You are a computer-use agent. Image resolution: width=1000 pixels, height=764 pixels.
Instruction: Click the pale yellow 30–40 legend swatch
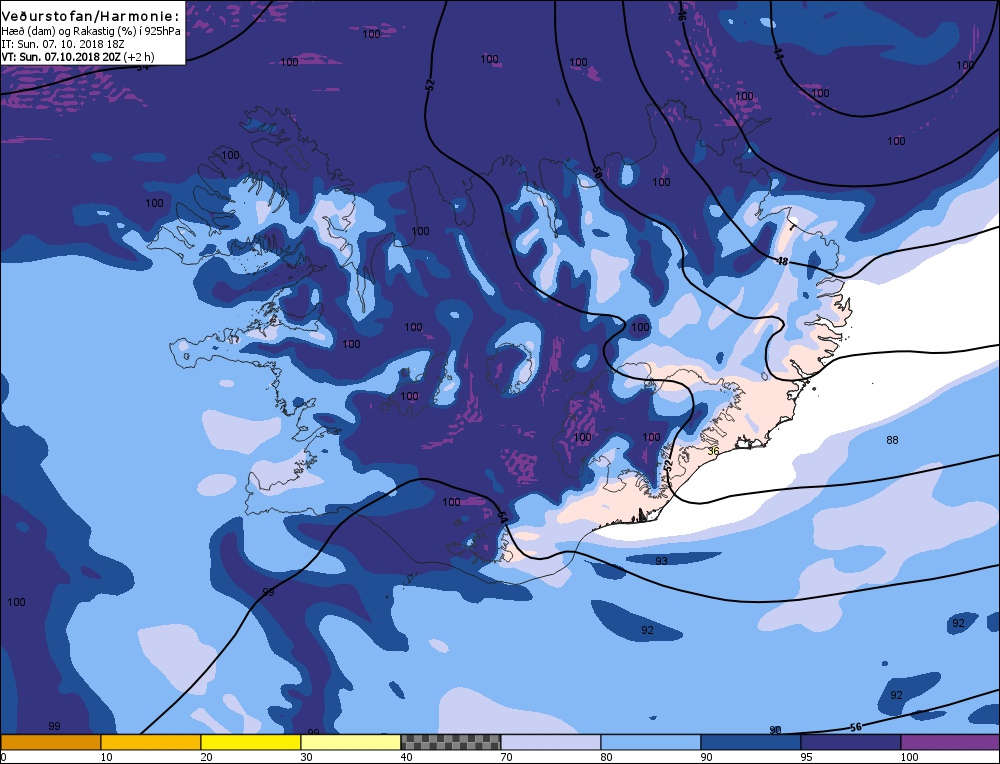pos(351,742)
